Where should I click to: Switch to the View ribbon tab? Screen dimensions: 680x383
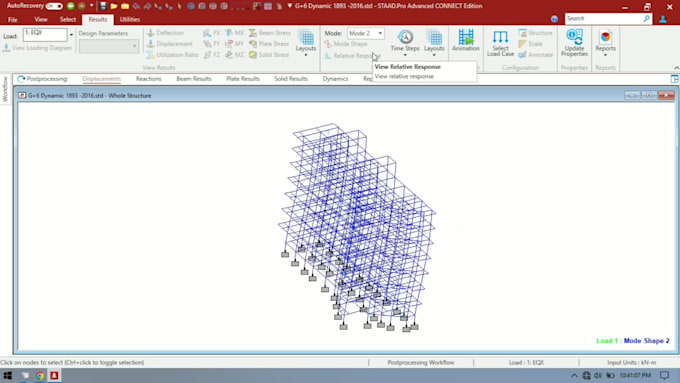point(41,20)
